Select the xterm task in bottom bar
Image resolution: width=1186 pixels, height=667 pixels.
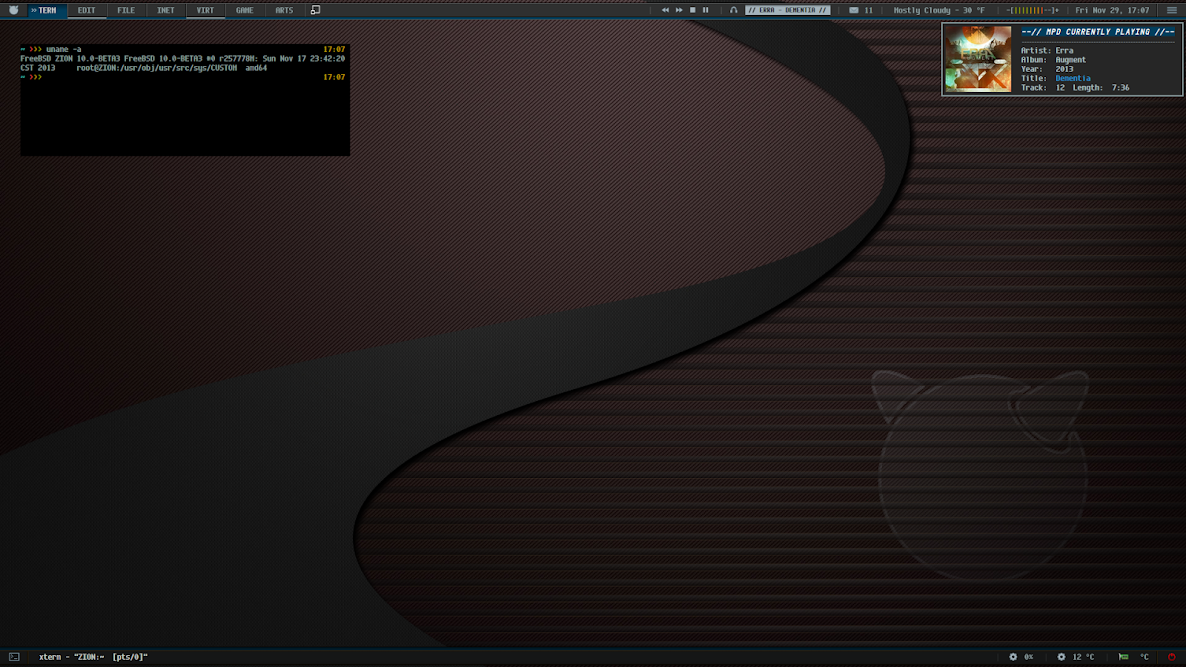[x=92, y=656]
